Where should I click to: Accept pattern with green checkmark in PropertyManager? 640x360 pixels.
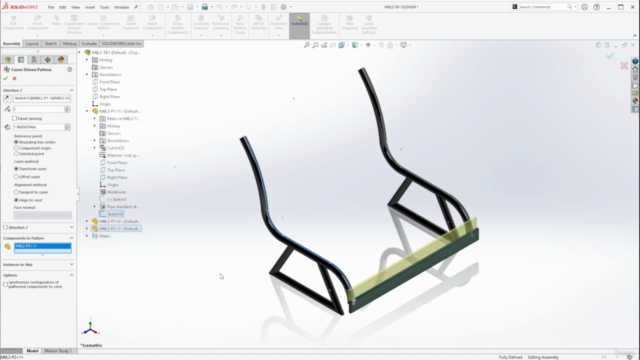(x=5, y=78)
